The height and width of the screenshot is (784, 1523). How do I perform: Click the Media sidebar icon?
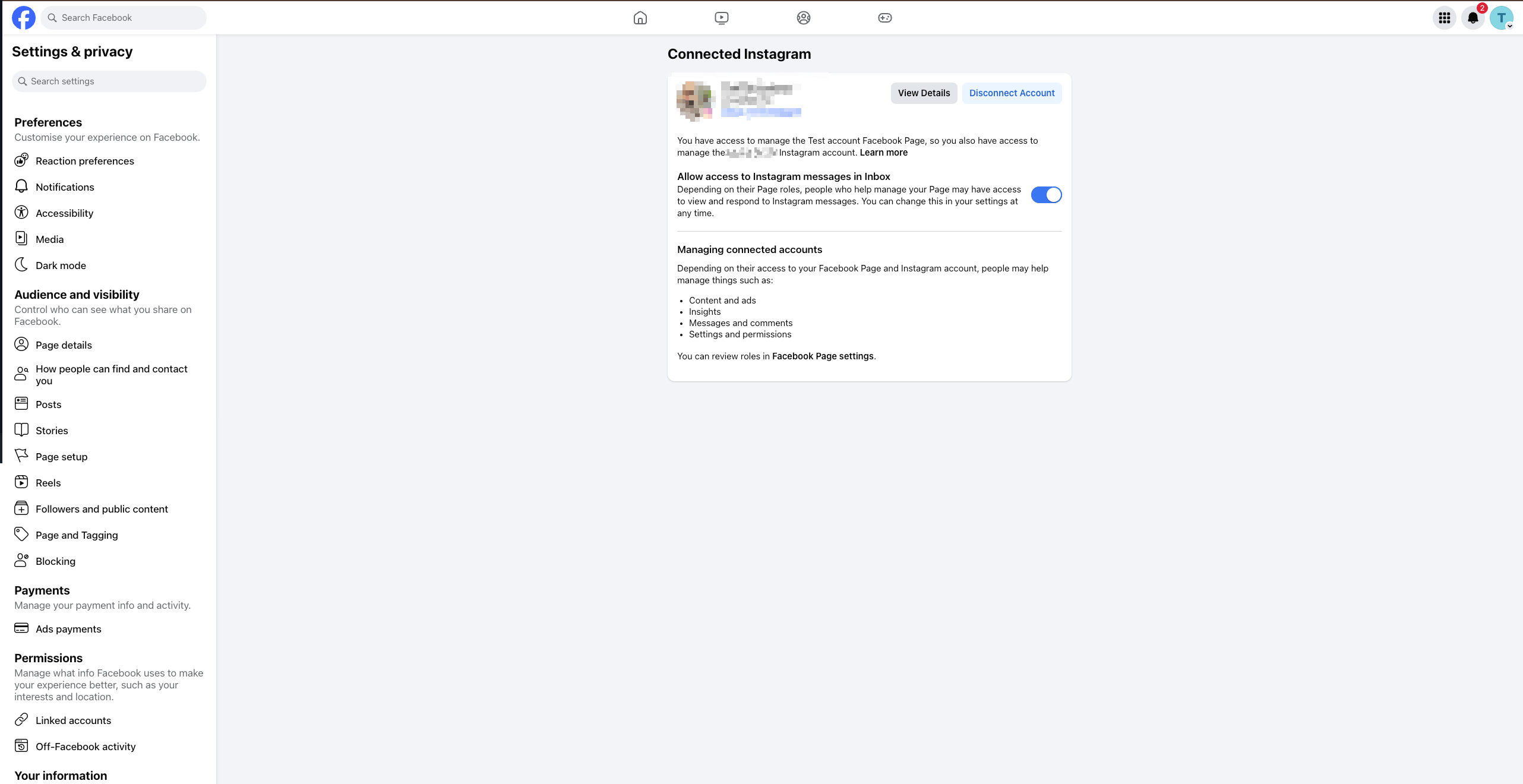[21, 239]
